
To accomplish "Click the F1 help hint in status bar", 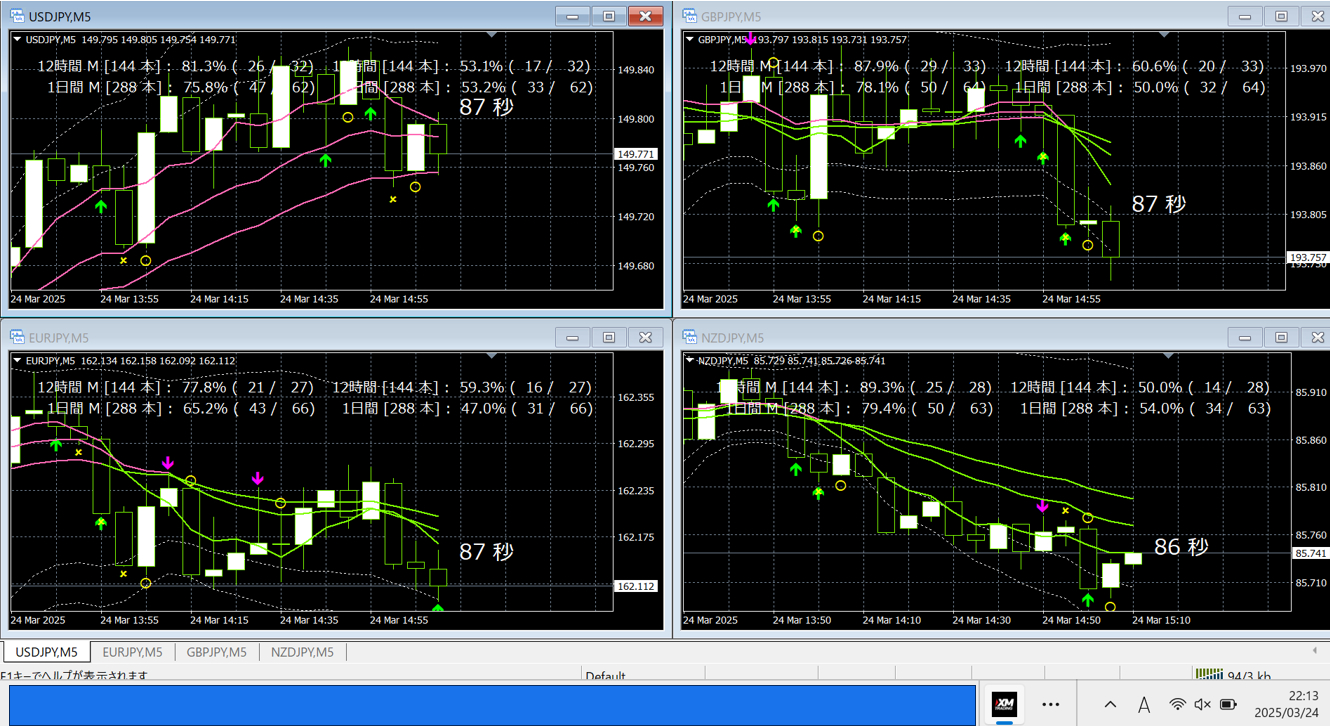I will 74,676.
